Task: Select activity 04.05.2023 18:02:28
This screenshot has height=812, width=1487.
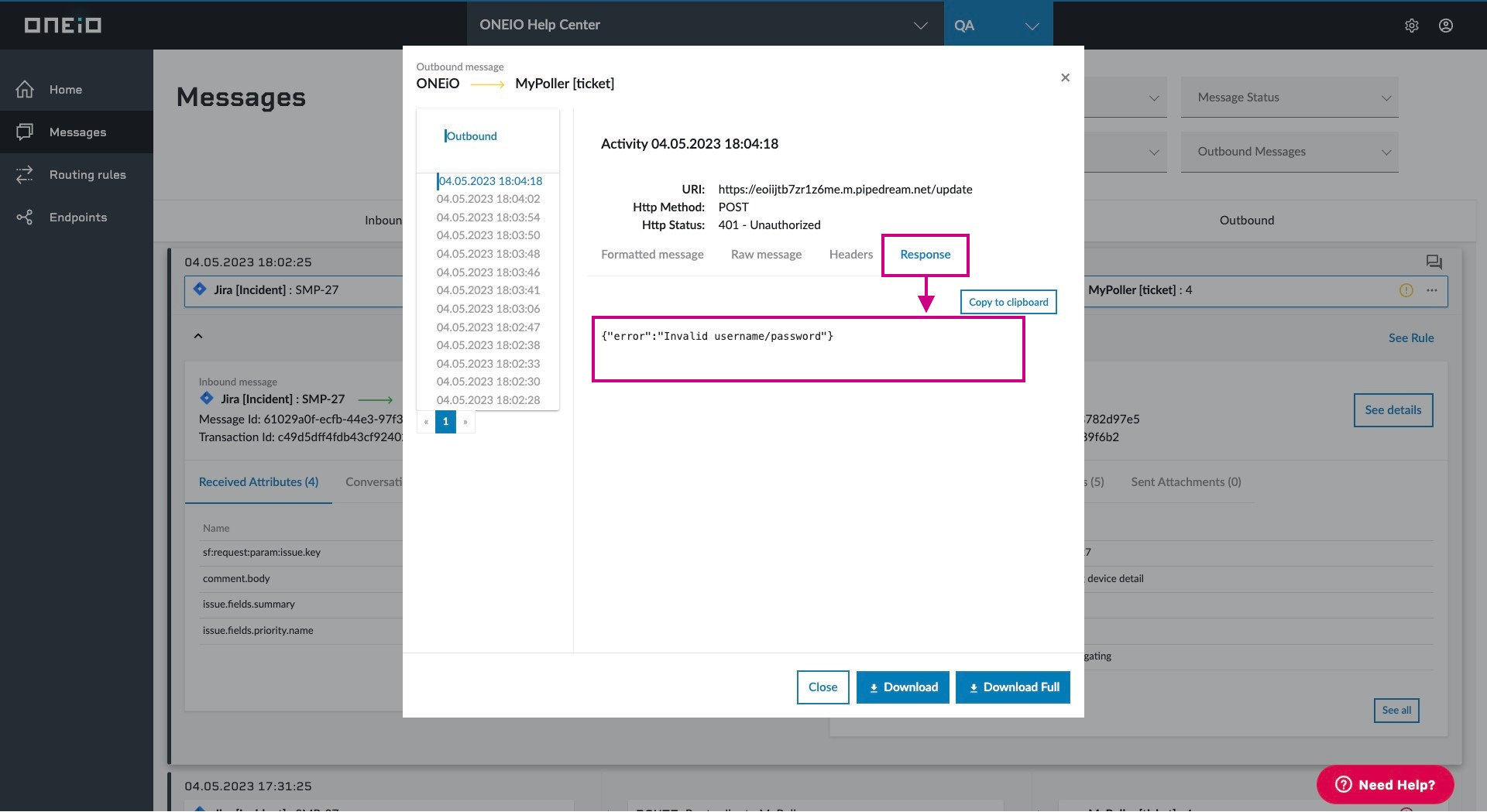Action: [488, 400]
